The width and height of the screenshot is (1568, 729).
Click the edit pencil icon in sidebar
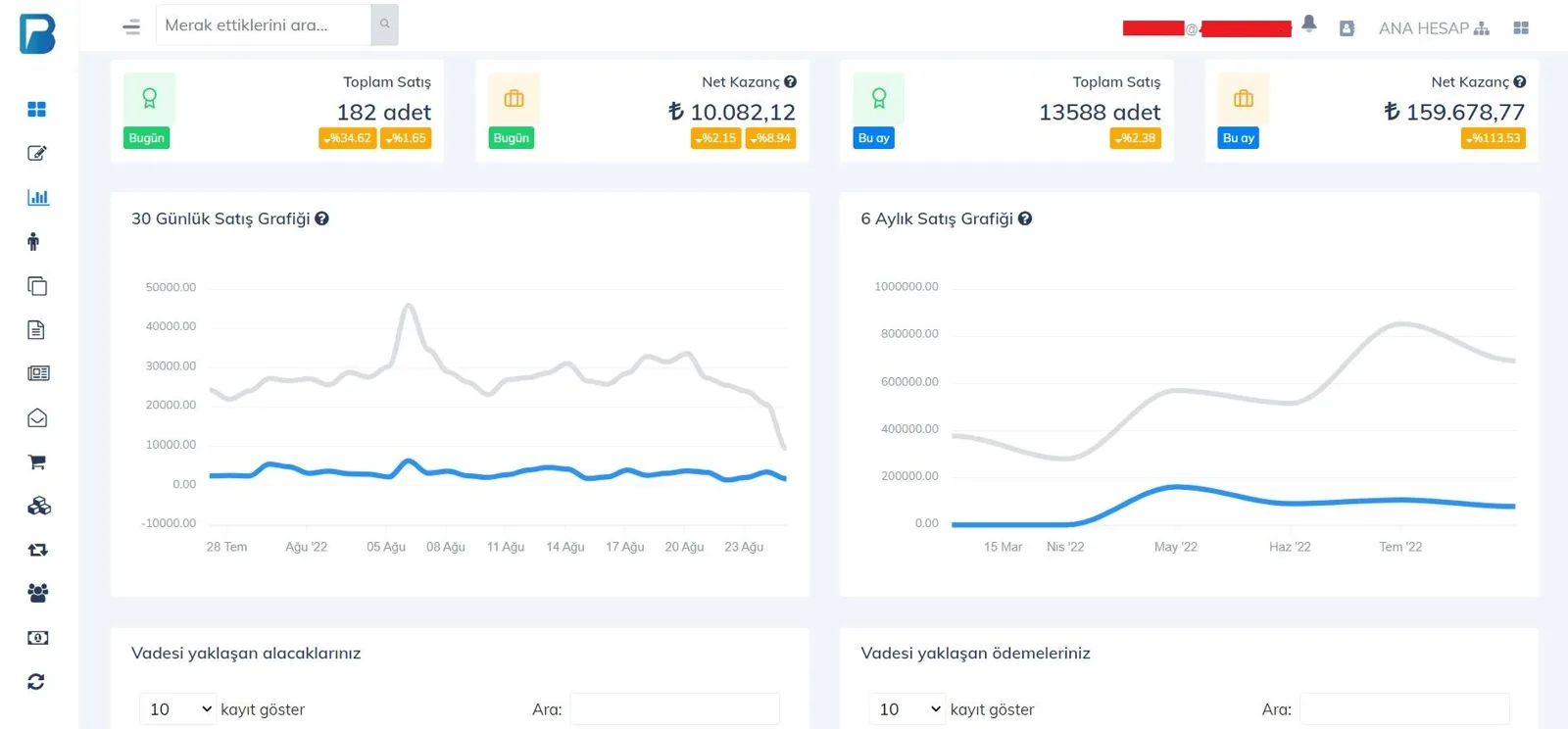37,153
